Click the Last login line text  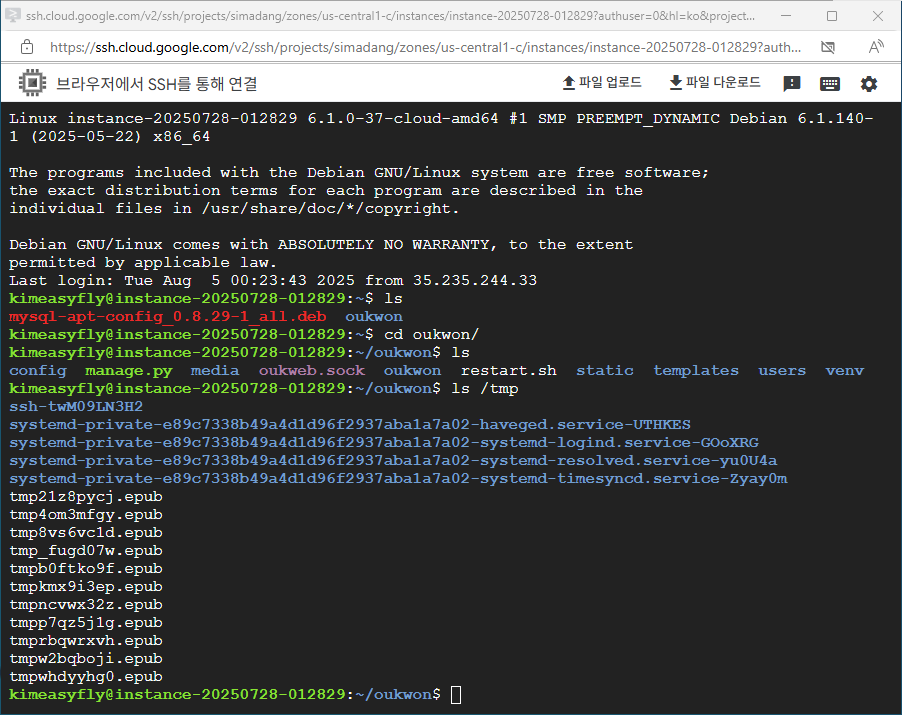coord(273,281)
